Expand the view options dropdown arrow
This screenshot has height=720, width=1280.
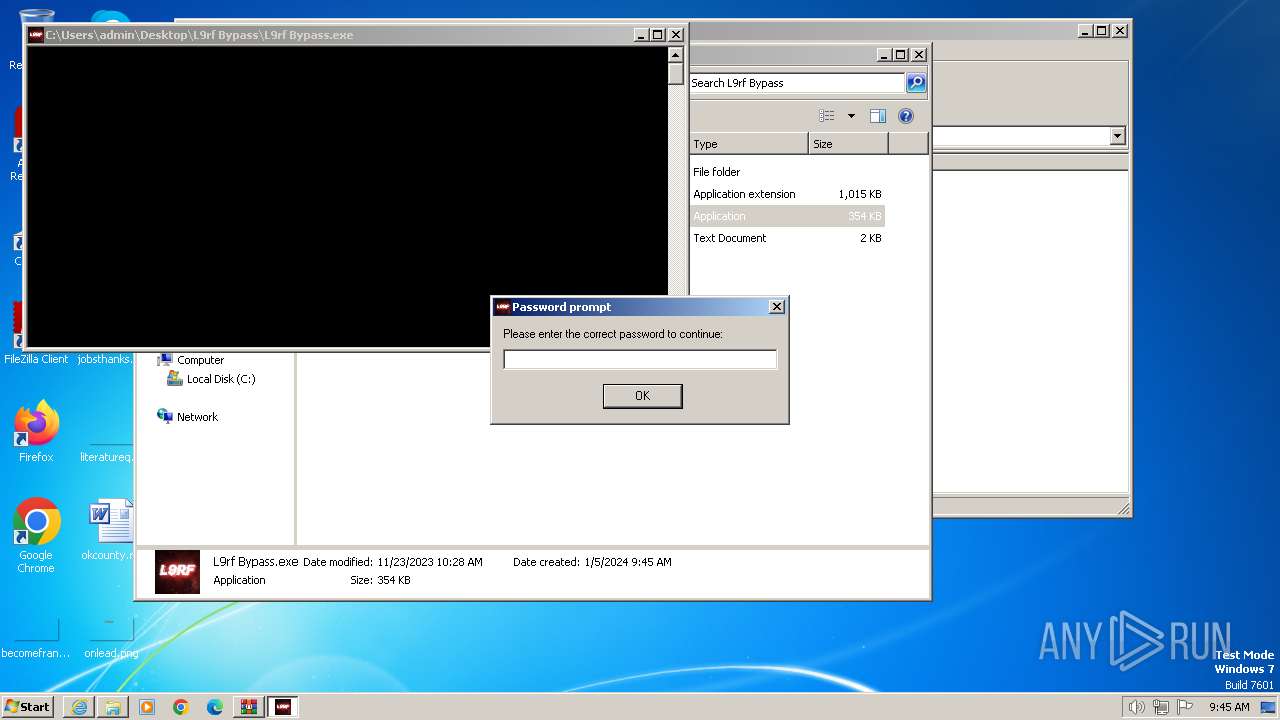[x=851, y=116]
